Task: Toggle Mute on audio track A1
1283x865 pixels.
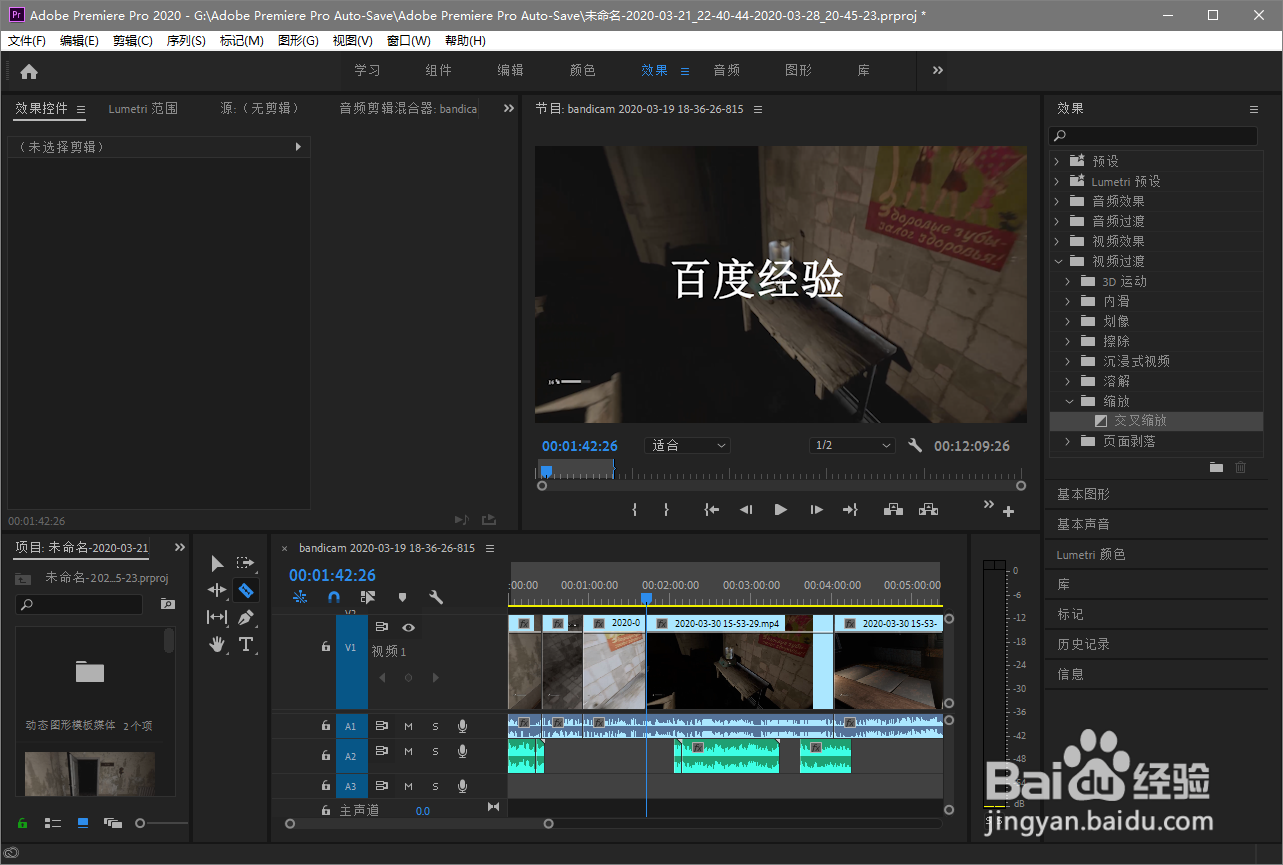Action: pyautogui.click(x=408, y=725)
